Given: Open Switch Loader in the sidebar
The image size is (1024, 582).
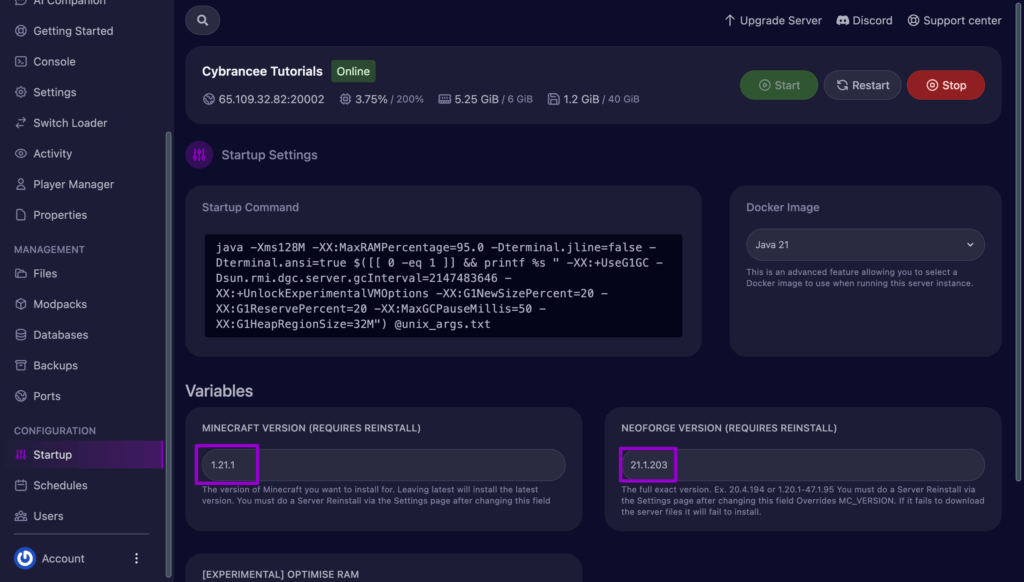Looking at the screenshot, I should (x=70, y=123).
